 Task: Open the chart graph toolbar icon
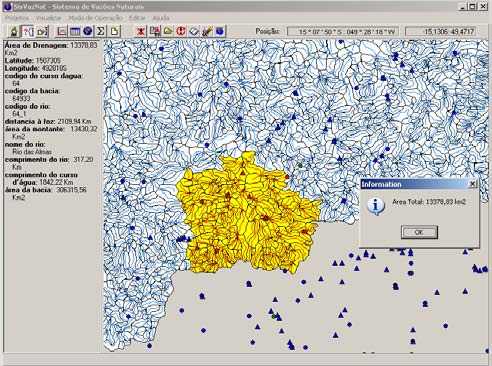(x=62, y=31)
